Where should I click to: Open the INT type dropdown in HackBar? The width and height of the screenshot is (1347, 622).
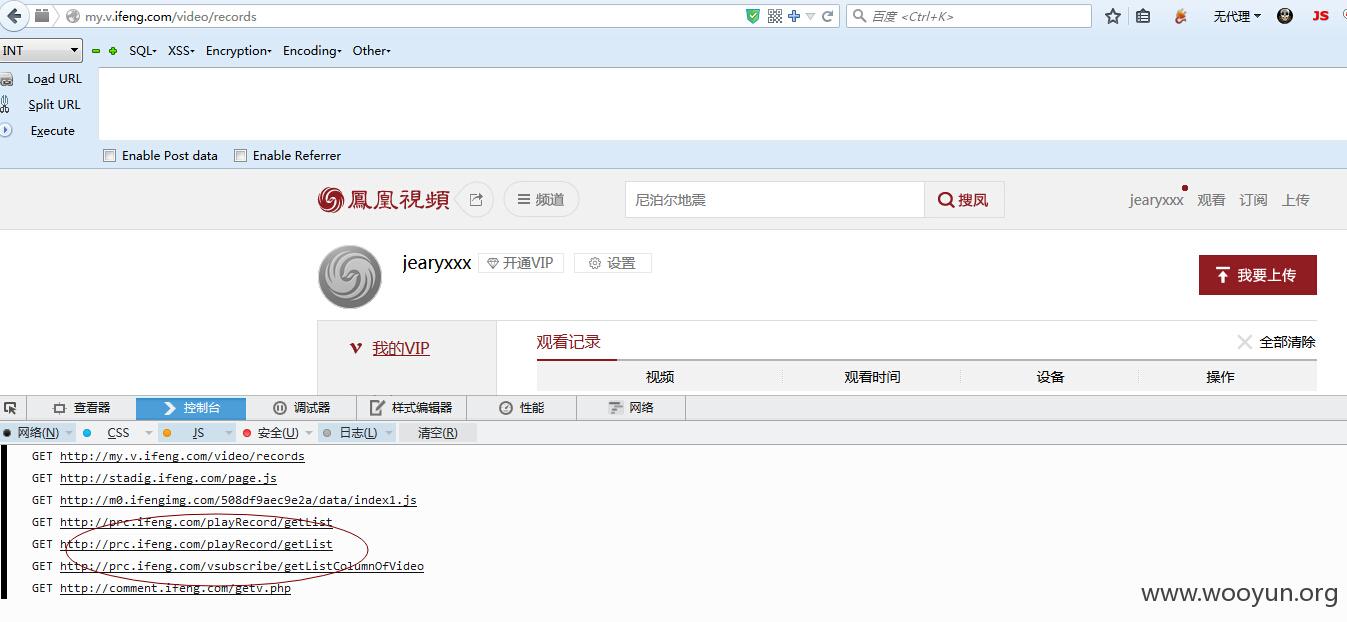click(x=41, y=50)
